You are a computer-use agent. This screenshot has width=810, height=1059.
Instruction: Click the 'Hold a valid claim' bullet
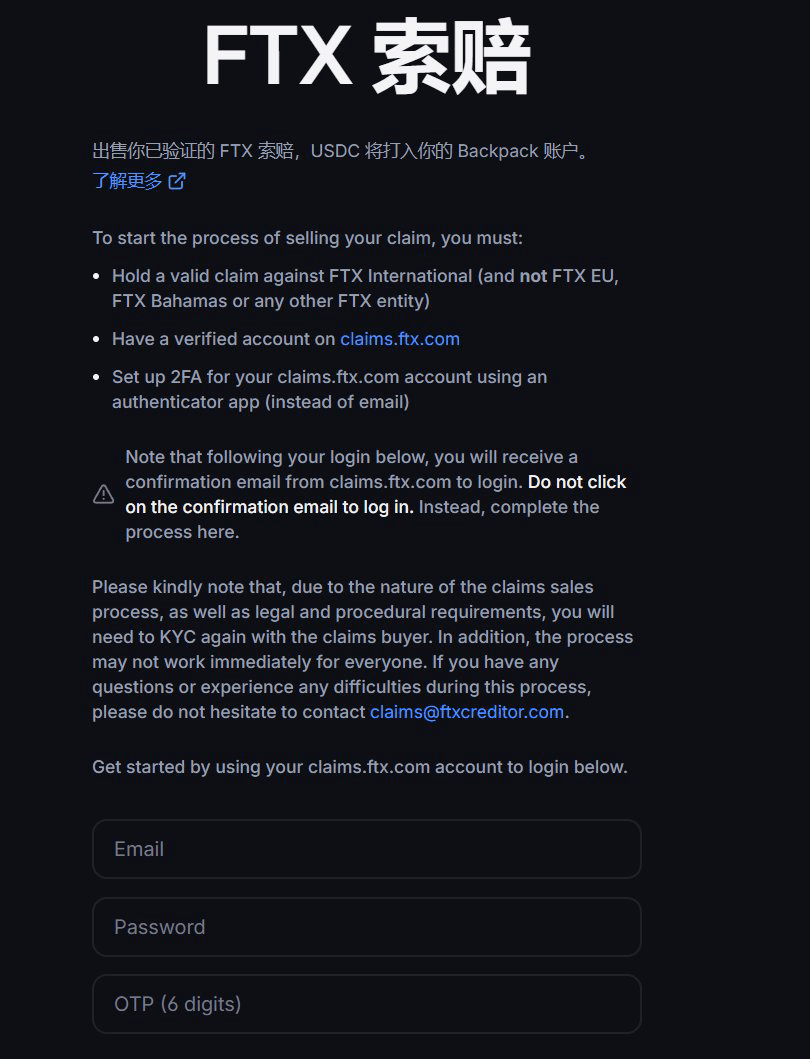pyautogui.click(x=365, y=288)
